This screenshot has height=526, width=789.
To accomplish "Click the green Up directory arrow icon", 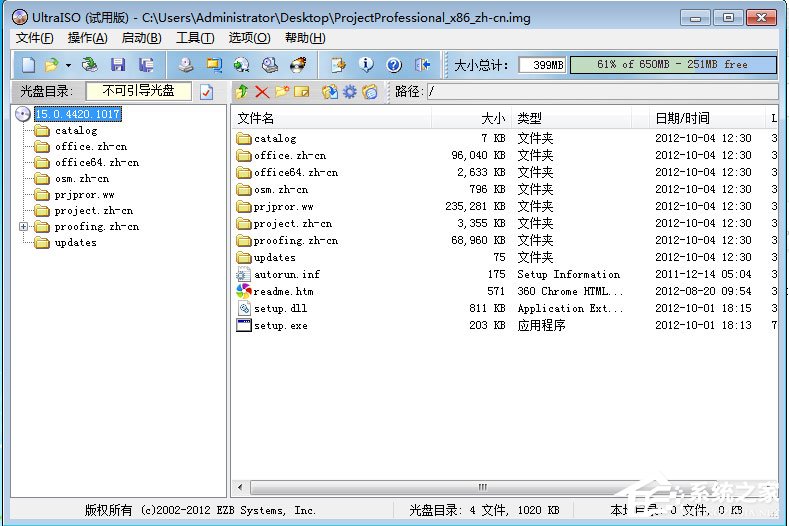I will [x=241, y=92].
